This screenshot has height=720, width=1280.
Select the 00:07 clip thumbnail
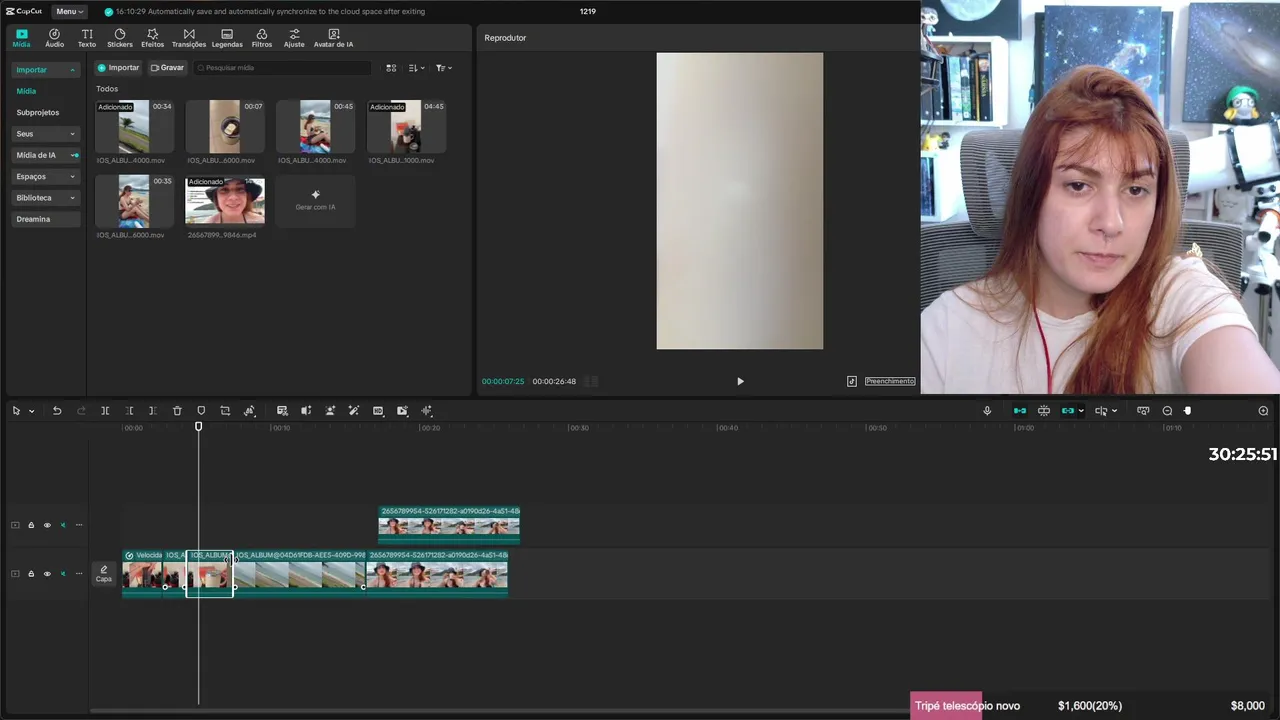click(x=225, y=127)
